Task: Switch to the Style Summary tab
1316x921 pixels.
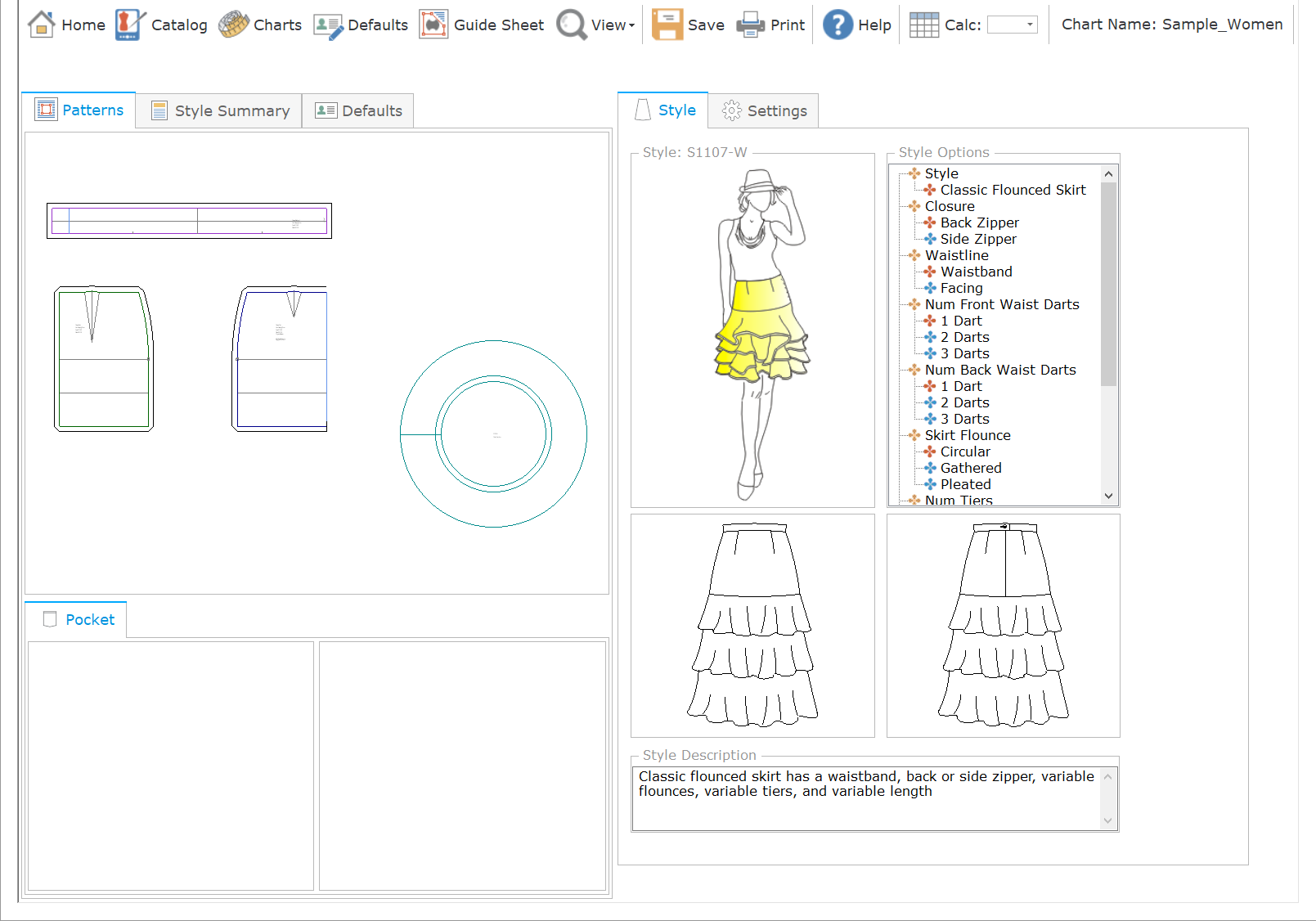Action: coord(219,110)
